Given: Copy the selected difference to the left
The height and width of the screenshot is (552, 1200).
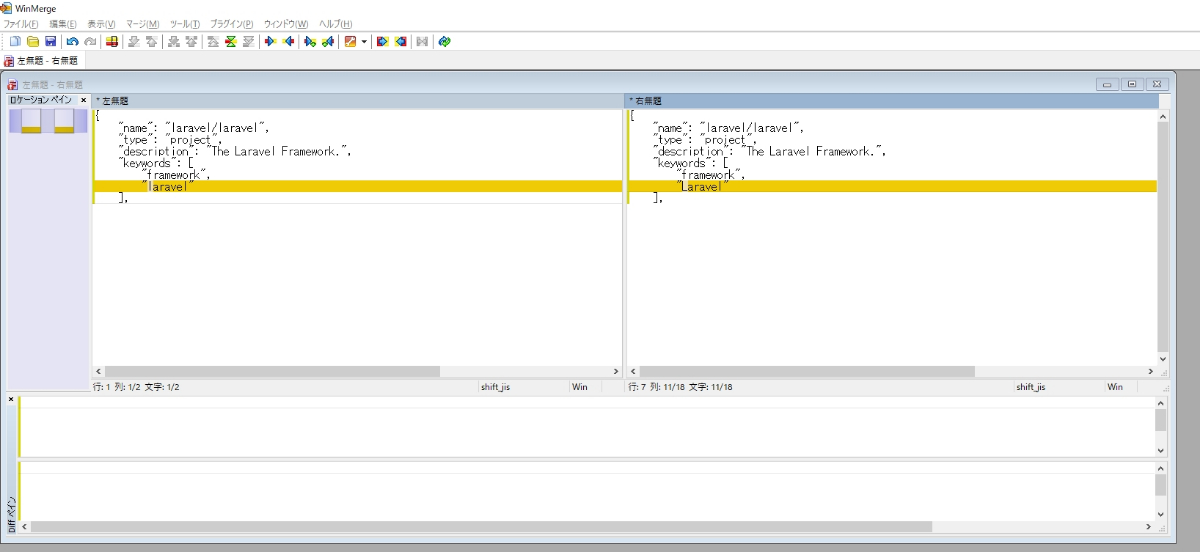Looking at the screenshot, I should click(x=288, y=41).
